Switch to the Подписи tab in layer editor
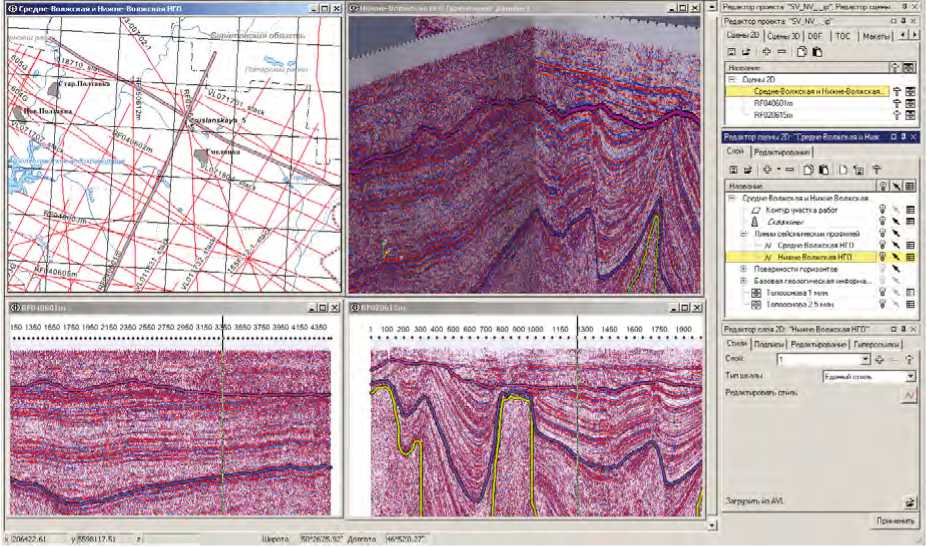Image resolution: width=927 pixels, height=547 pixels. coord(768,343)
